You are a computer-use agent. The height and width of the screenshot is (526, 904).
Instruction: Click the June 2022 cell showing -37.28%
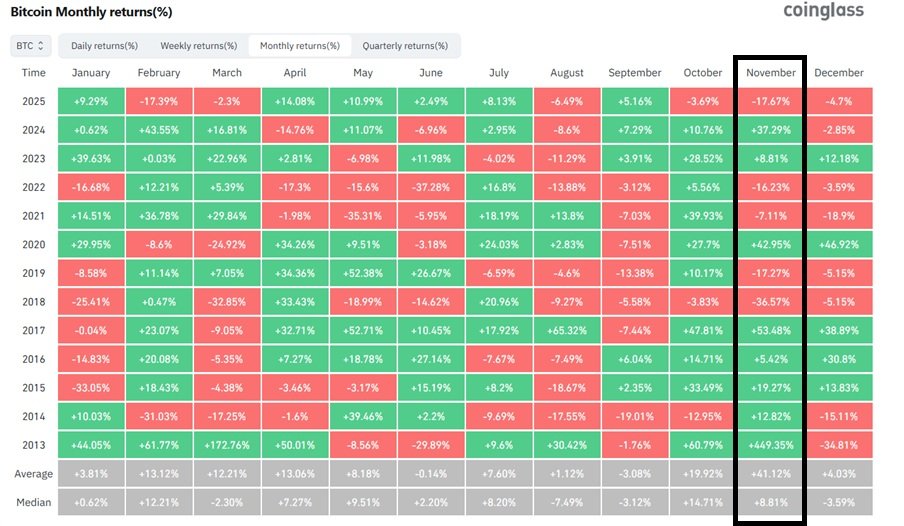pyautogui.click(x=431, y=187)
